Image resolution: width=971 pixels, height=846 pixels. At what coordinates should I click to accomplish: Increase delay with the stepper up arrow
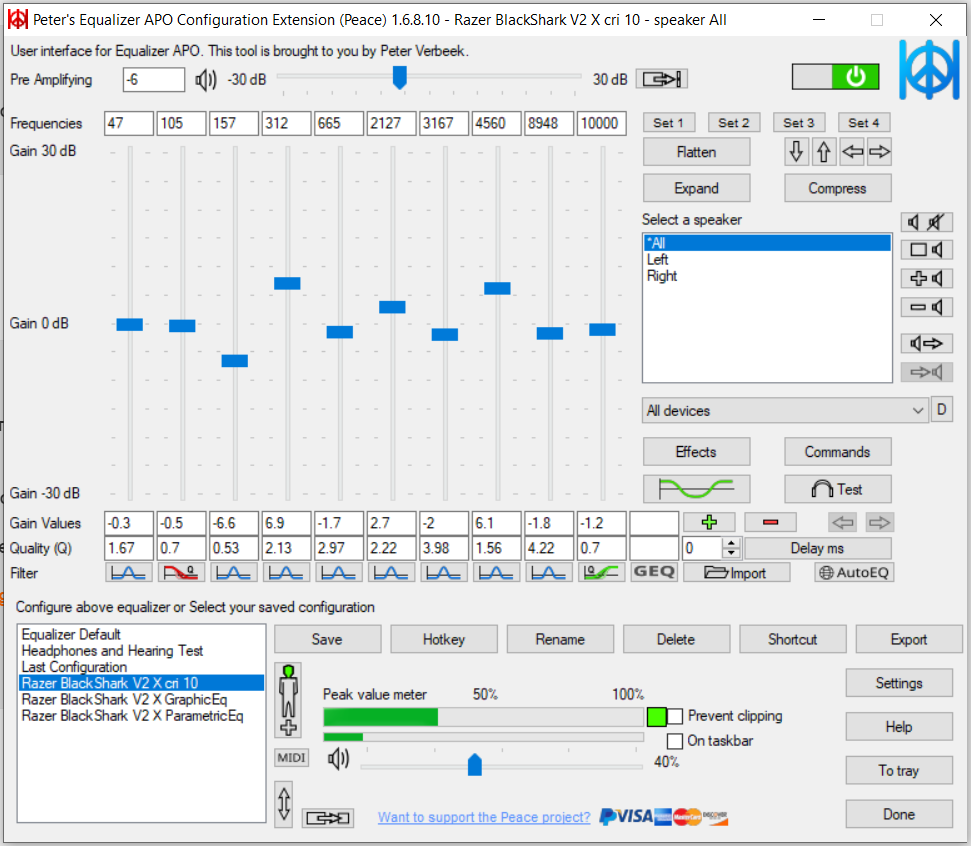point(732,543)
